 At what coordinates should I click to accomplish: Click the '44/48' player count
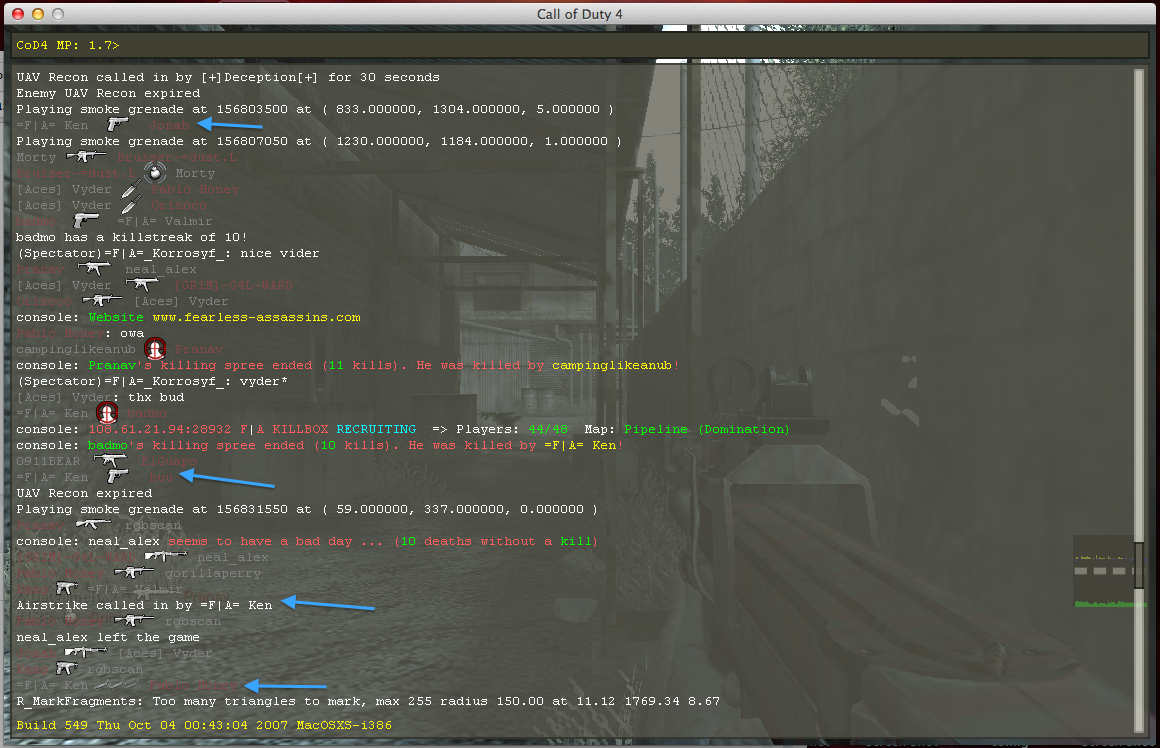548,429
